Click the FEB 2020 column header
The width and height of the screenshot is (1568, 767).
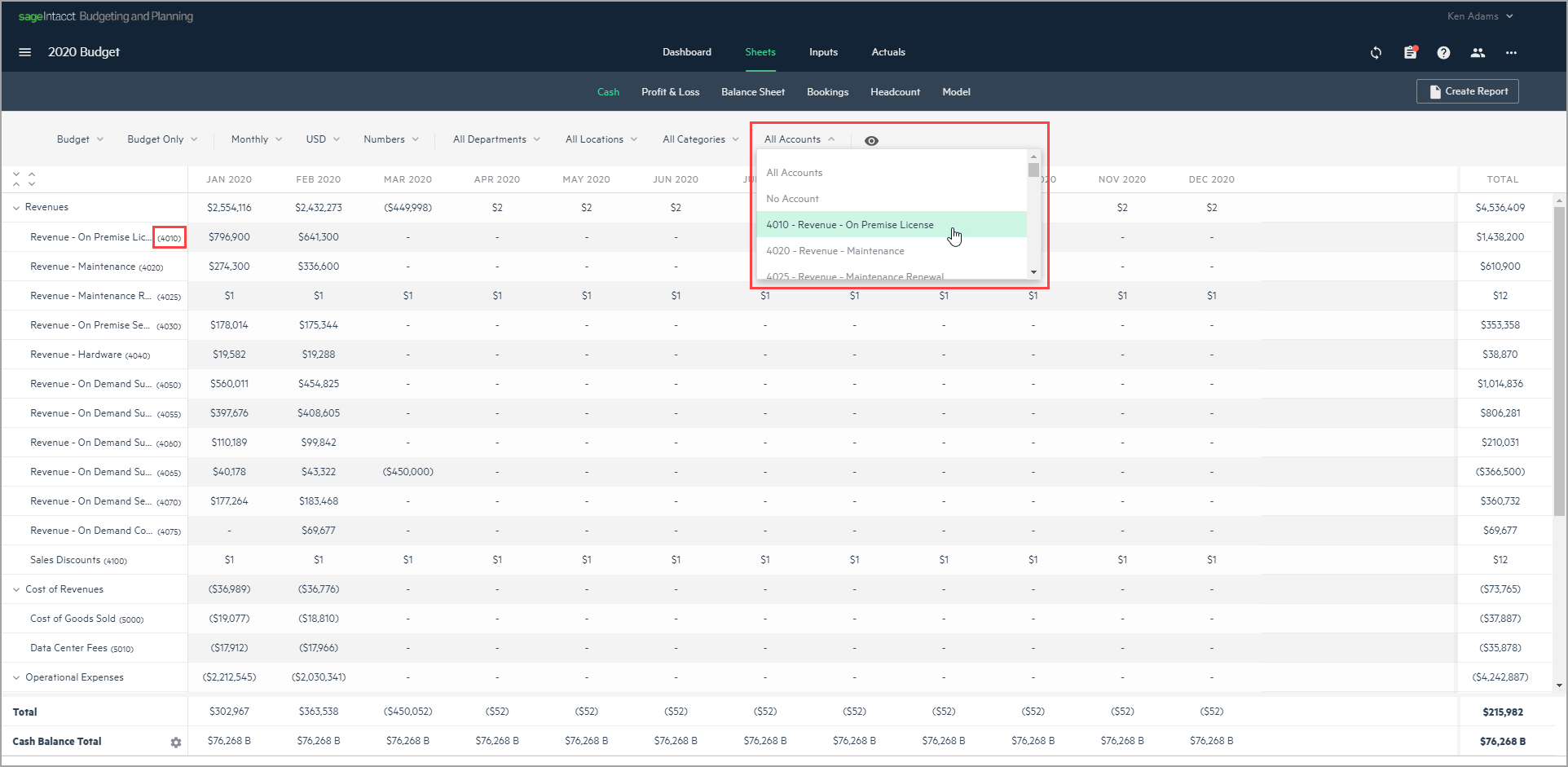[x=318, y=179]
